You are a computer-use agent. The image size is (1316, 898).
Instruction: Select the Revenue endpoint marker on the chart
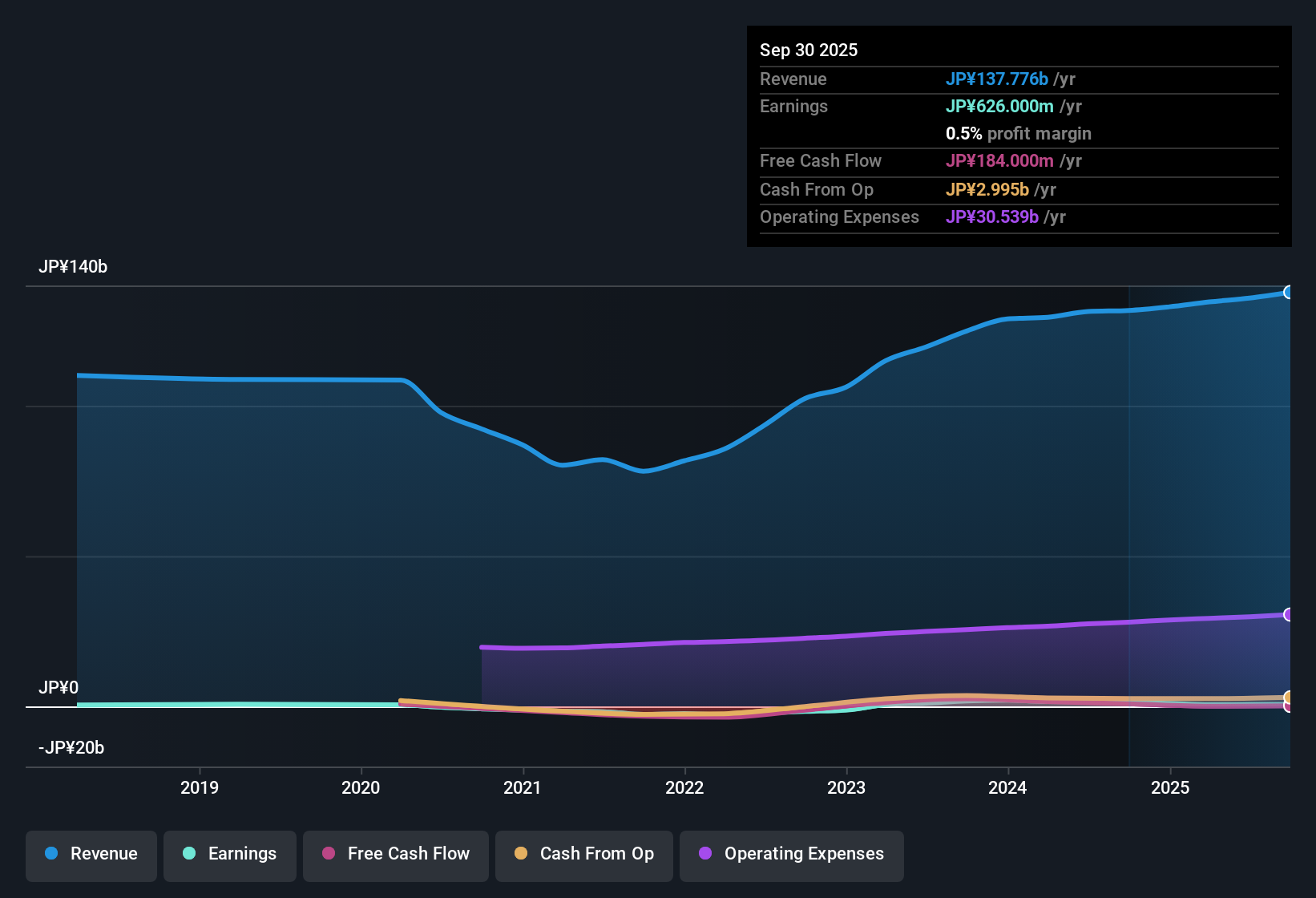click(x=1289, y=293)
